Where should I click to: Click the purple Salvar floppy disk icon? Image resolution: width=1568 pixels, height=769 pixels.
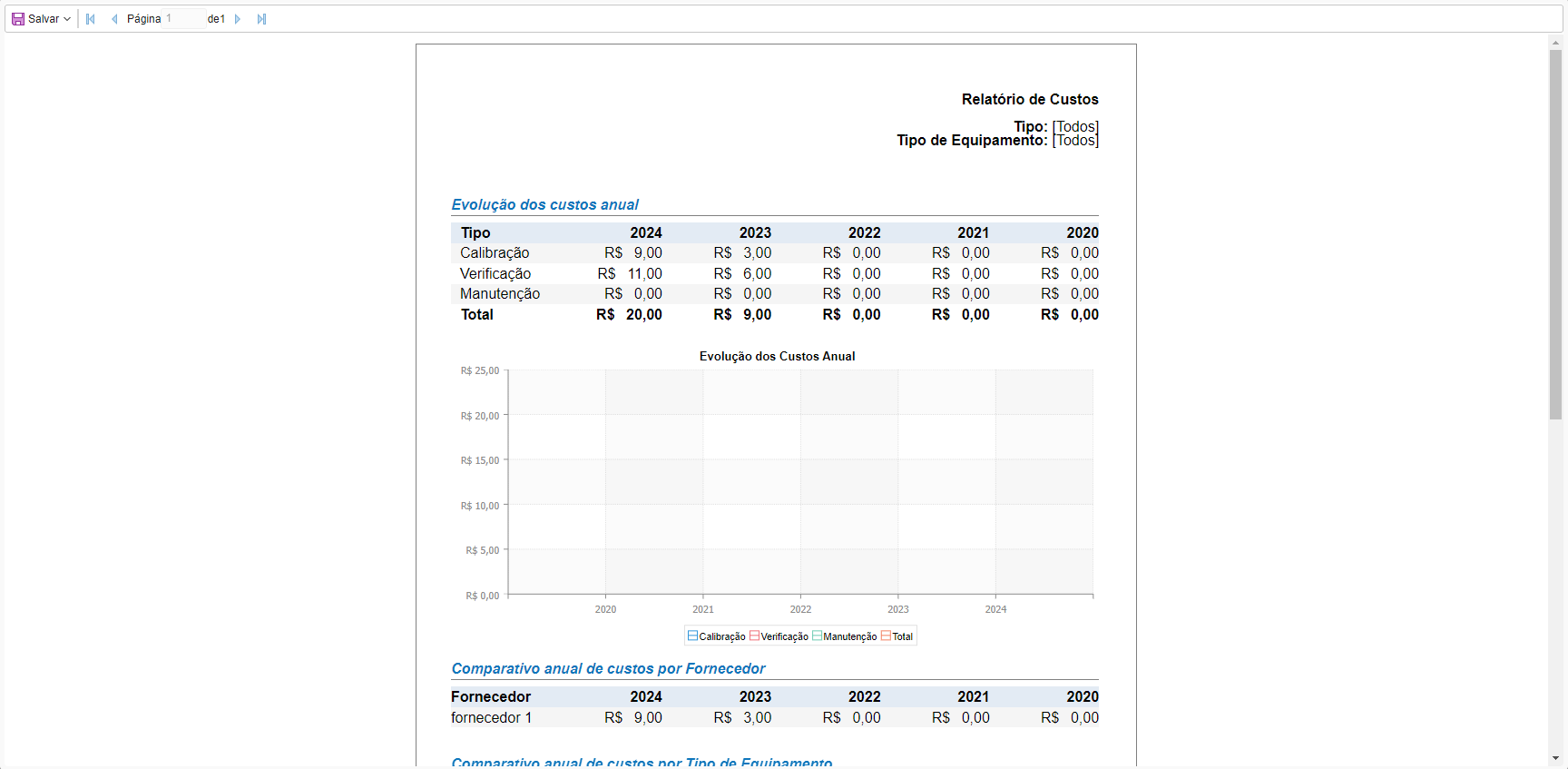click(x=18, y=19)
